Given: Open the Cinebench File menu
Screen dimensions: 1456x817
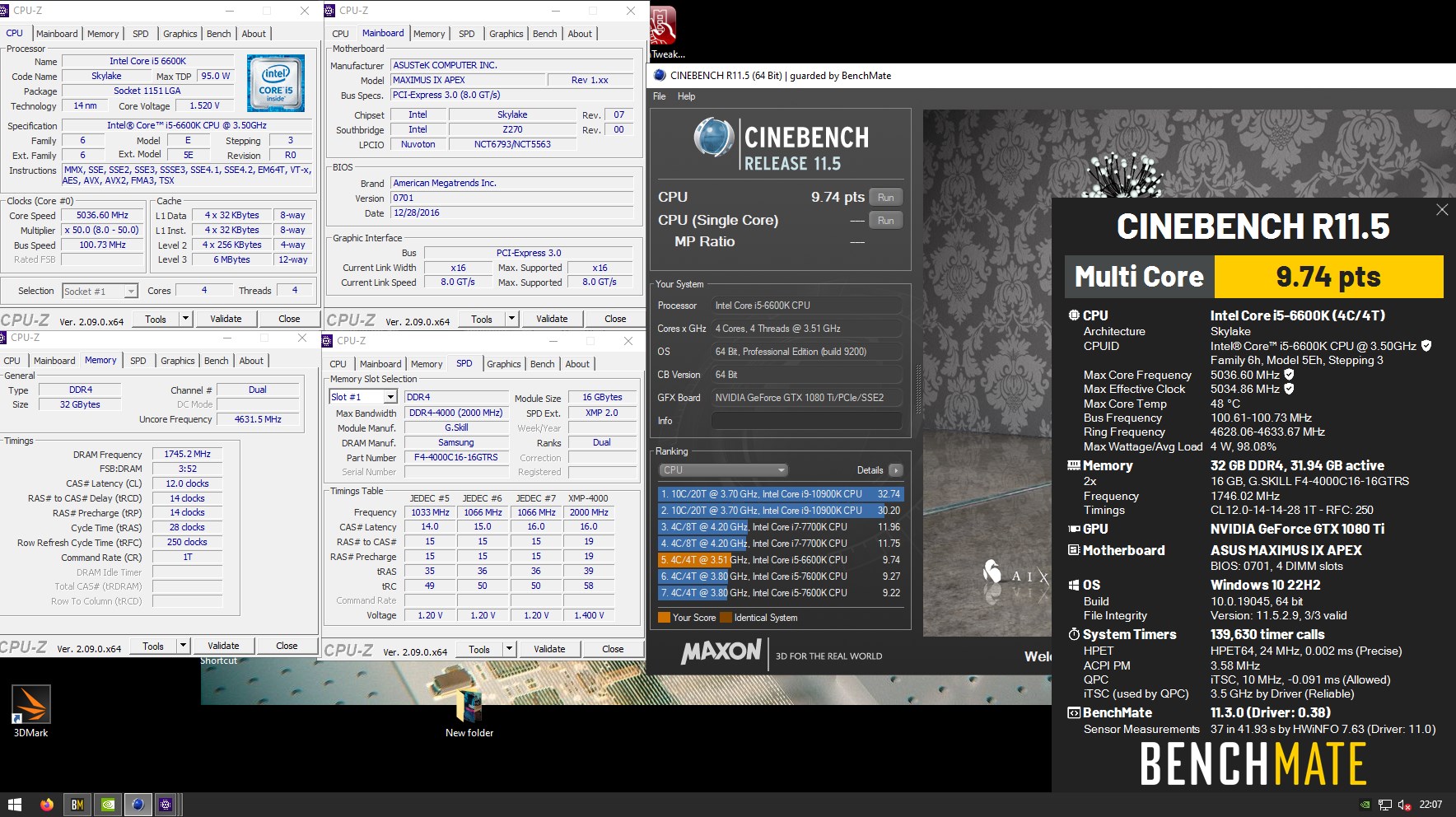Looking at the screenshot, I should [660, 96].
